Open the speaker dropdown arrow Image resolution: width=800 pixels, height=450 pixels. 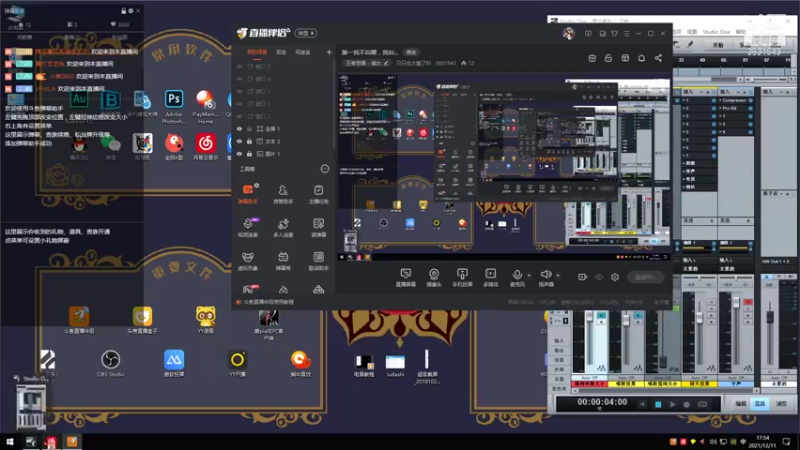point(558,276)
